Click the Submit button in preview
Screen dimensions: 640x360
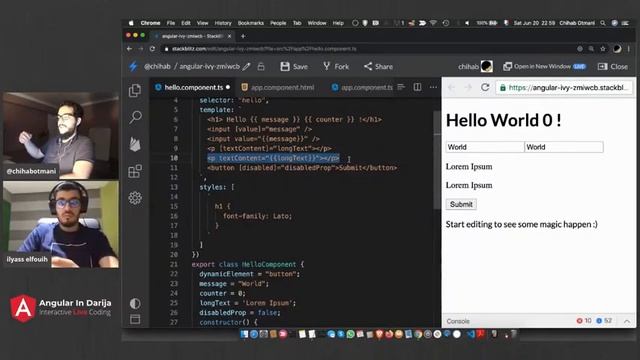461,204
